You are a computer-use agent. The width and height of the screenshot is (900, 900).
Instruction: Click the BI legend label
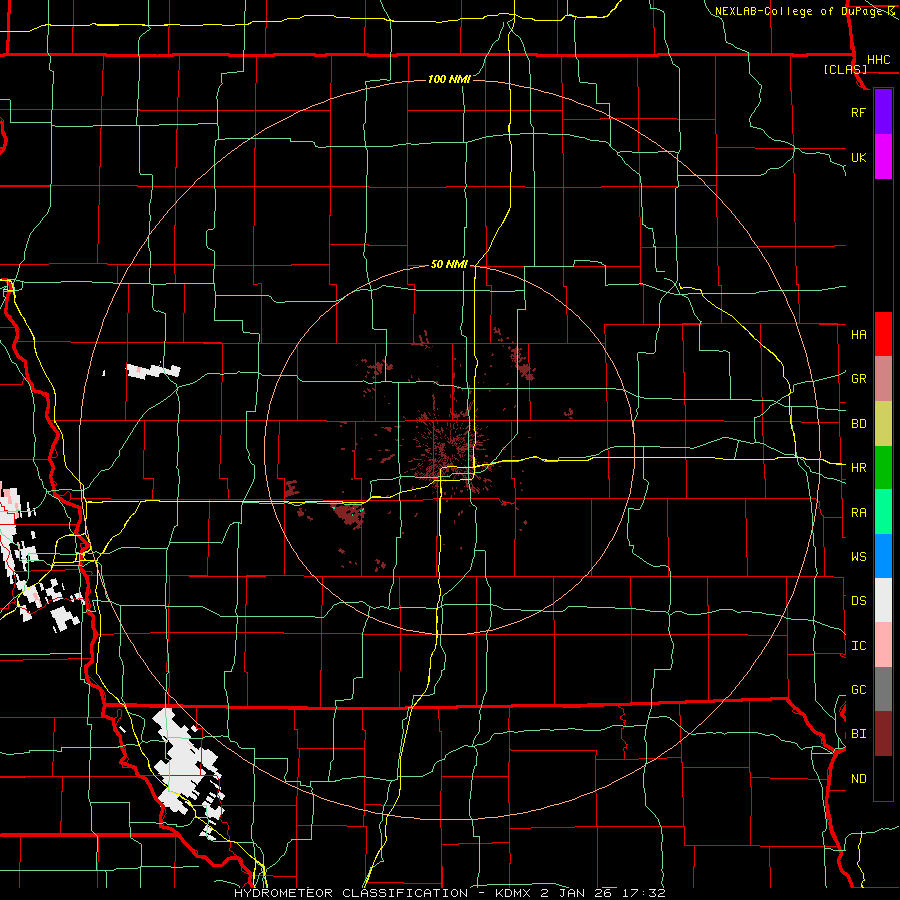pyautogui.click(x=858, y=734)
